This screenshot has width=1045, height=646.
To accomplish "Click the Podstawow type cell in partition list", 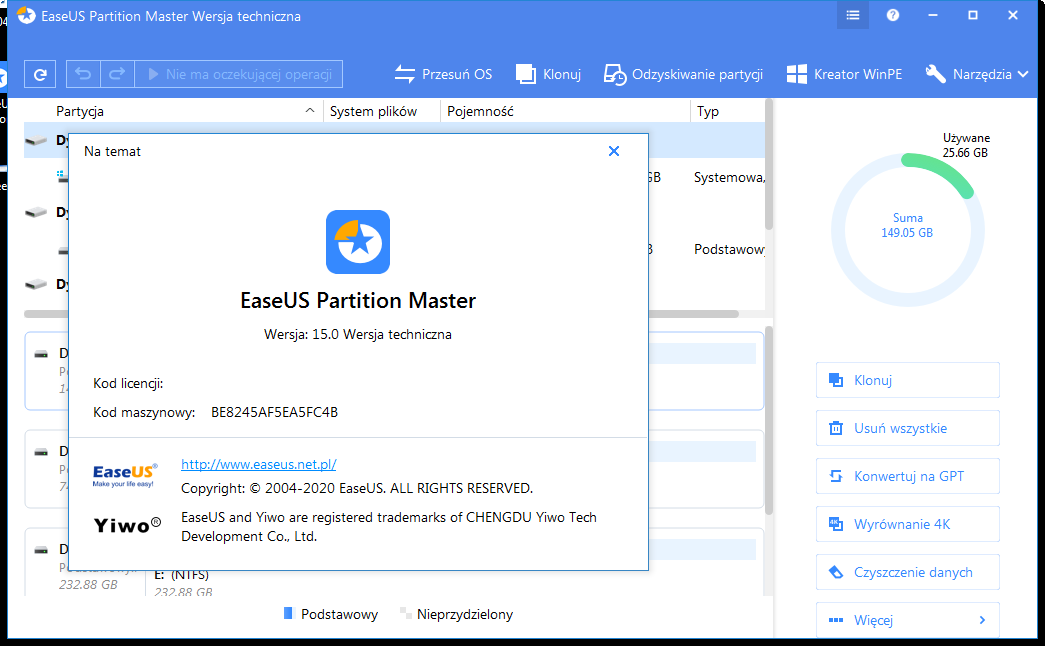I will [x=729, y=249].
